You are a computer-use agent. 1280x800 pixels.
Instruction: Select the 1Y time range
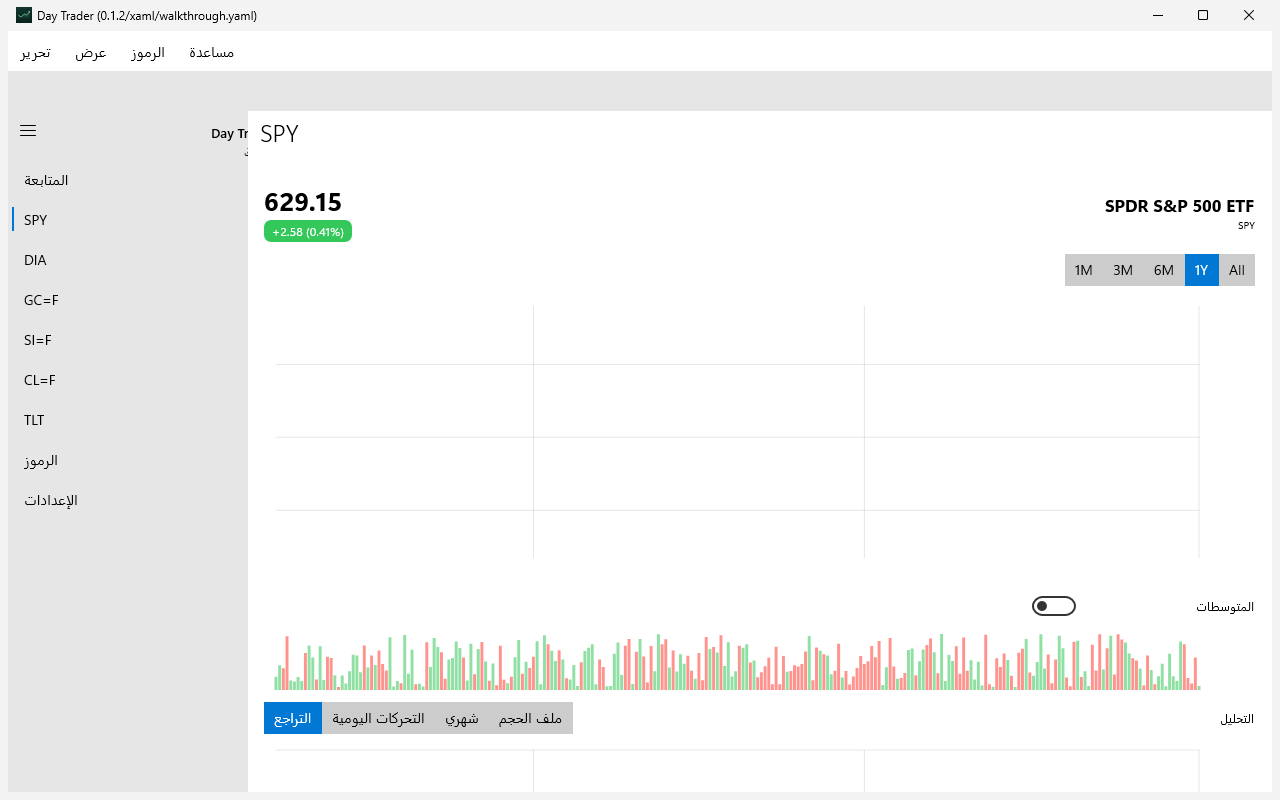click(x=1202, y=270)
